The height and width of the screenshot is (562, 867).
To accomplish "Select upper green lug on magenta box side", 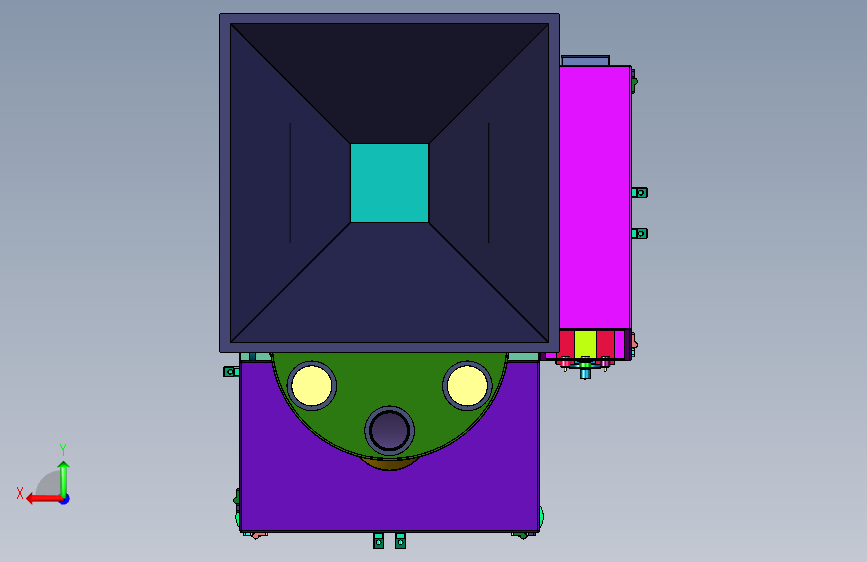I will point(640,192).
